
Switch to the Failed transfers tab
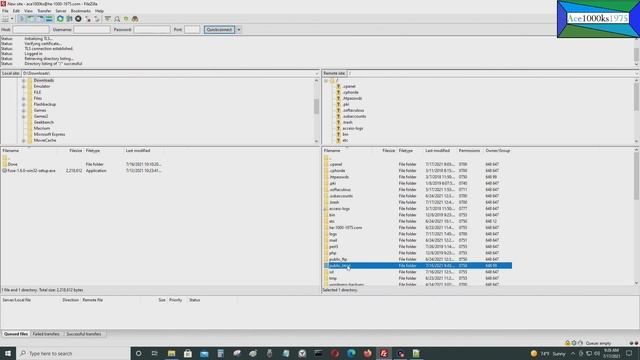click(x=46, y=334)
